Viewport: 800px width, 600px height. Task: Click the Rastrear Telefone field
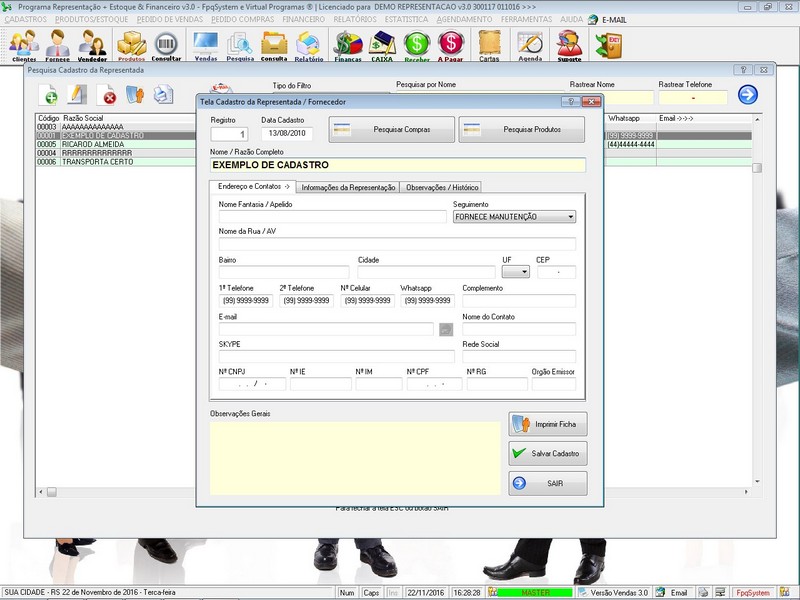coord(693,97)
